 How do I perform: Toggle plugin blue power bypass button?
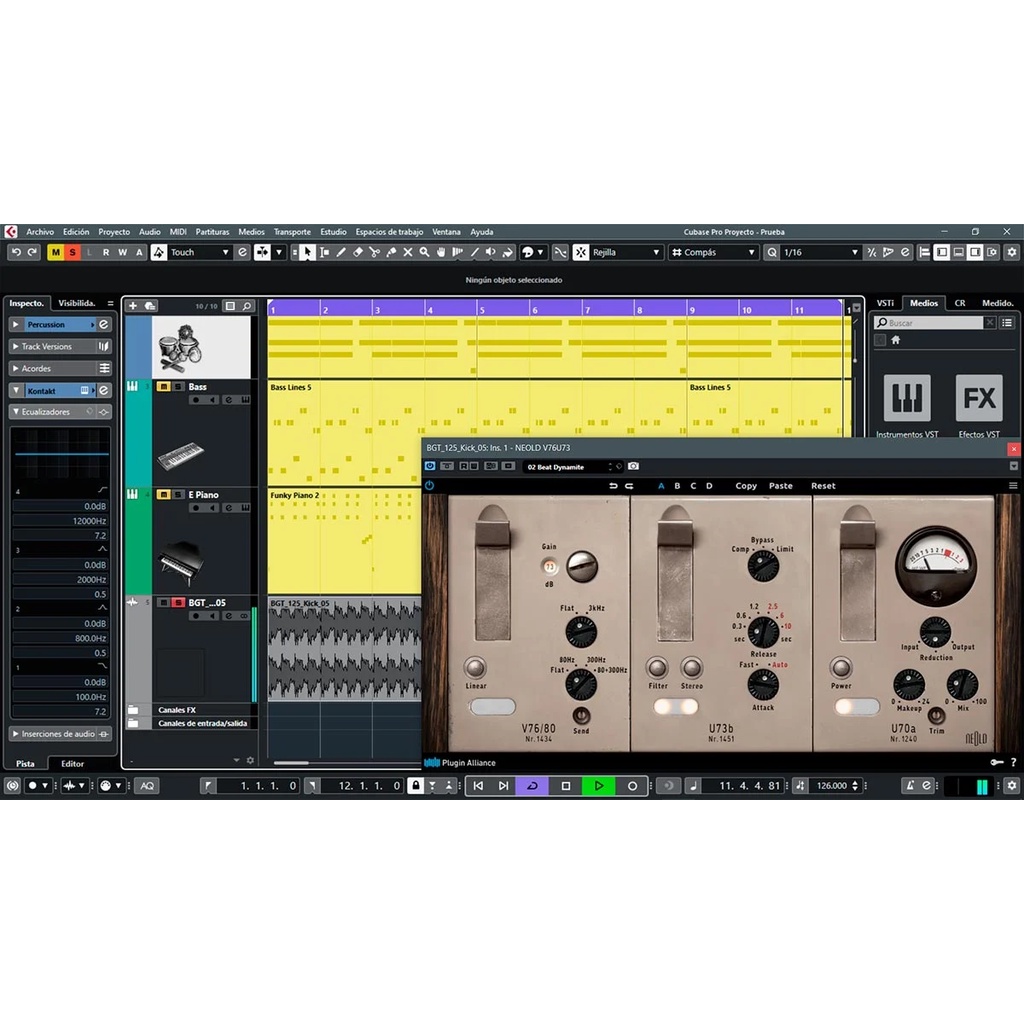pyautogui.click(x=429, y=486)
